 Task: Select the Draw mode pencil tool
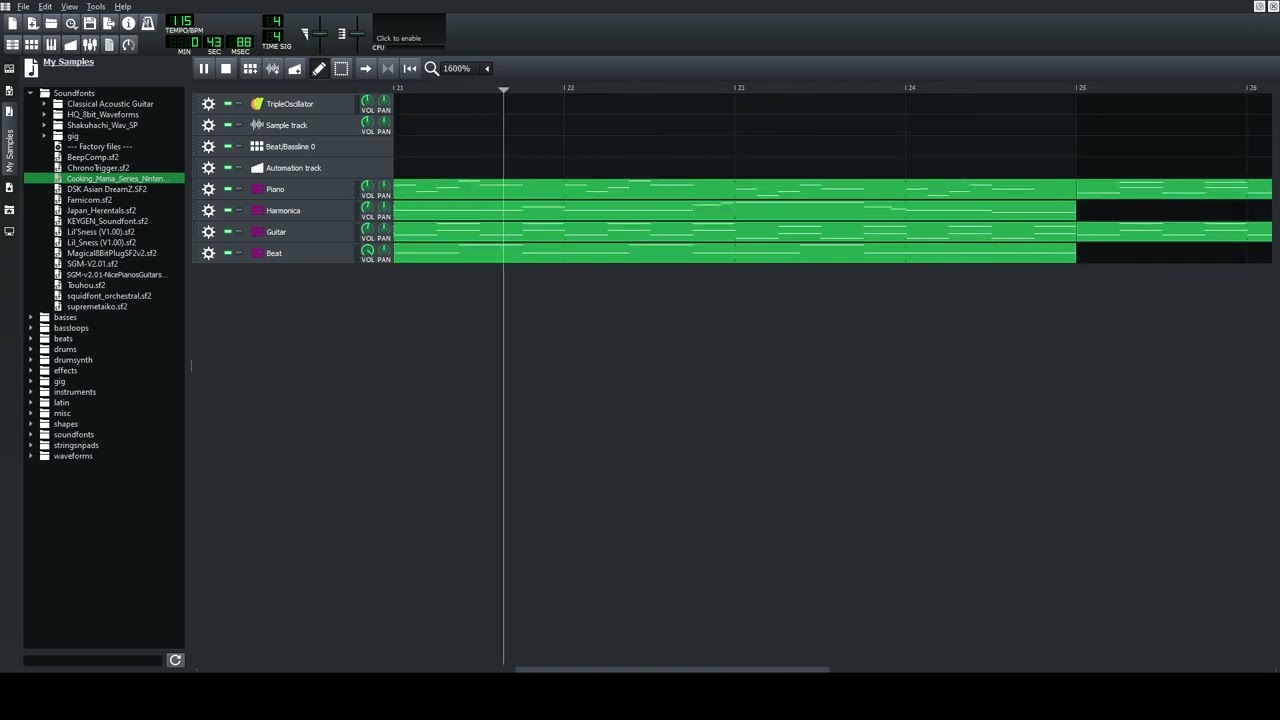coord(319,69)
